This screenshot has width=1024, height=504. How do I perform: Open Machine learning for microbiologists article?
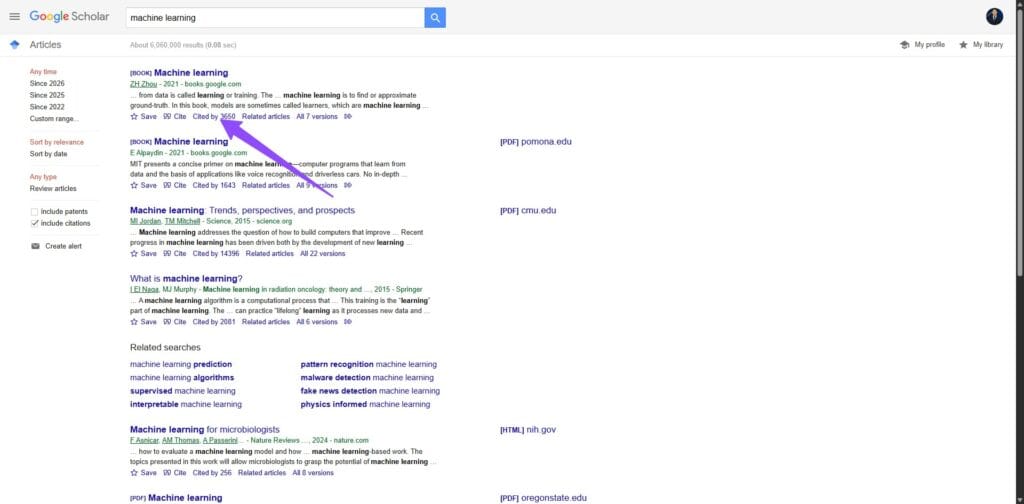coord(204,430)
